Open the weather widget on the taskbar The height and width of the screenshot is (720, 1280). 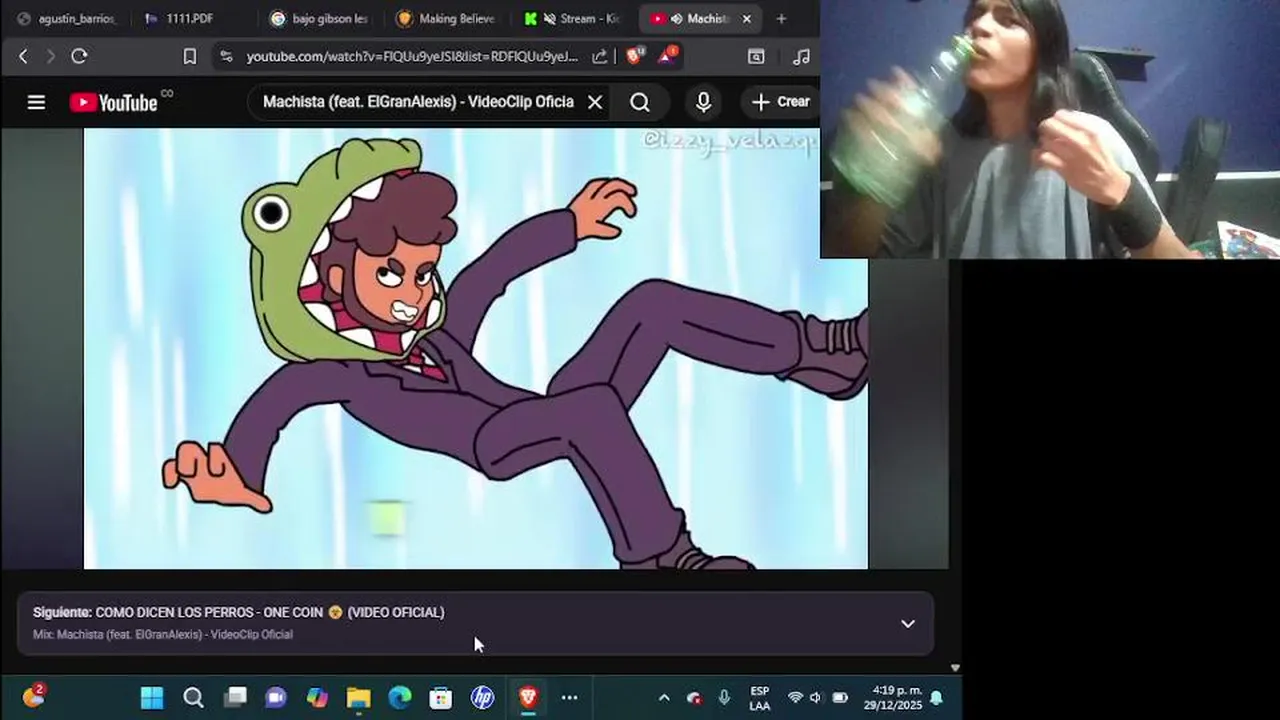pyautogui.click(x=33, y=696)
